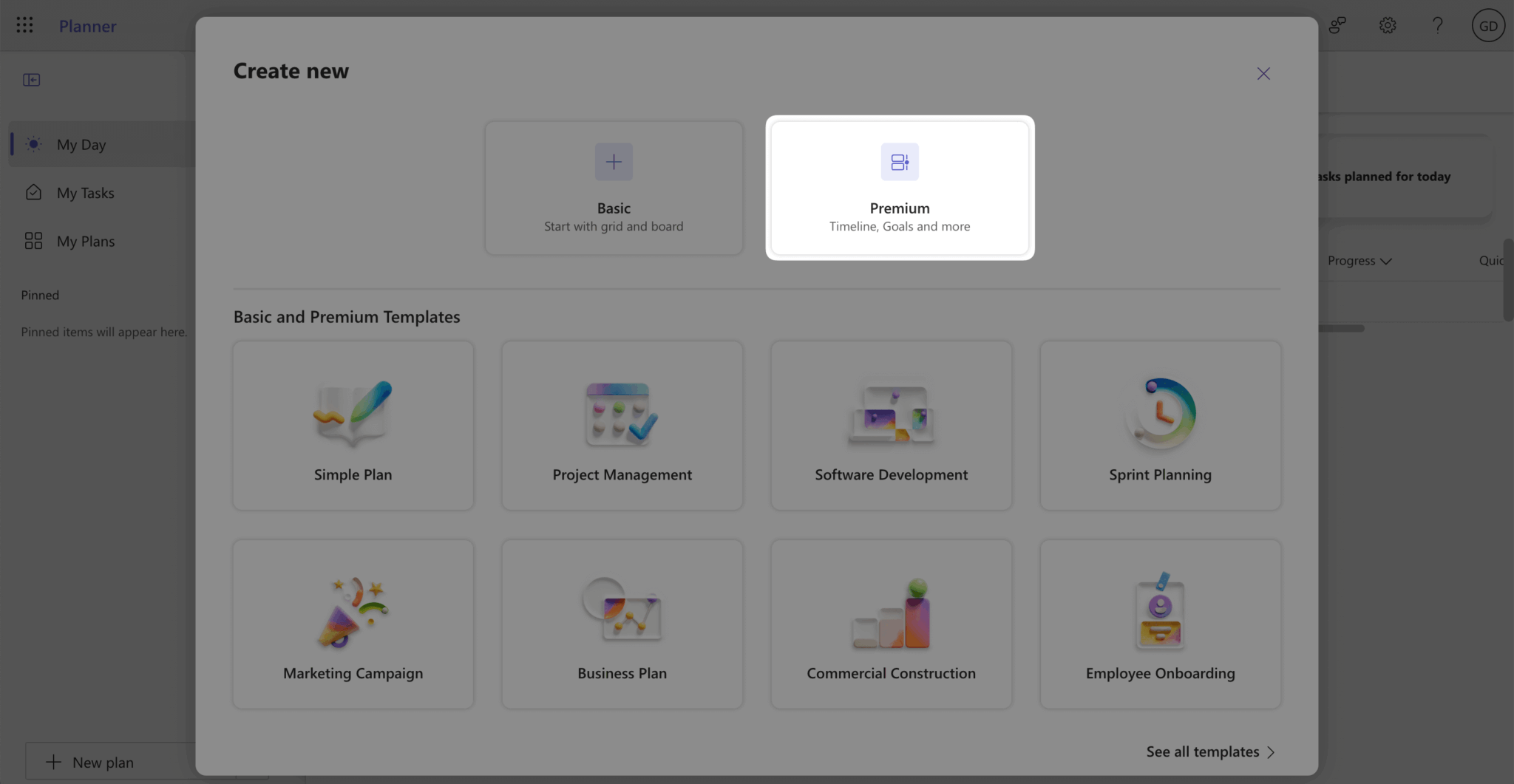Screen dimensions: 1514x784
Task: Open See all templates link
Action: [1210, 751]
